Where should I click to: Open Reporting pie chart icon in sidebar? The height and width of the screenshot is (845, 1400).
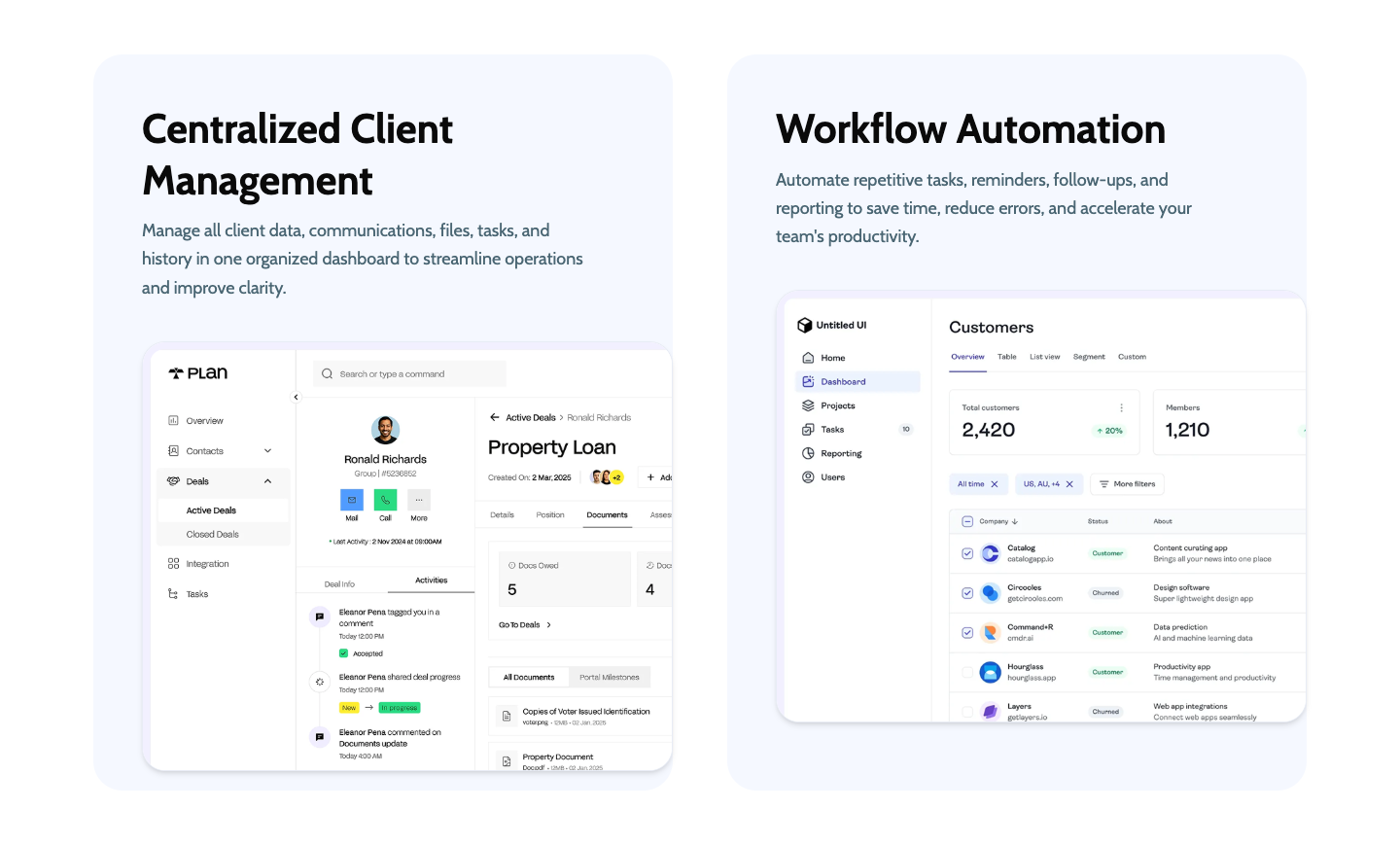pyautogui.click(x=808, y=453)
